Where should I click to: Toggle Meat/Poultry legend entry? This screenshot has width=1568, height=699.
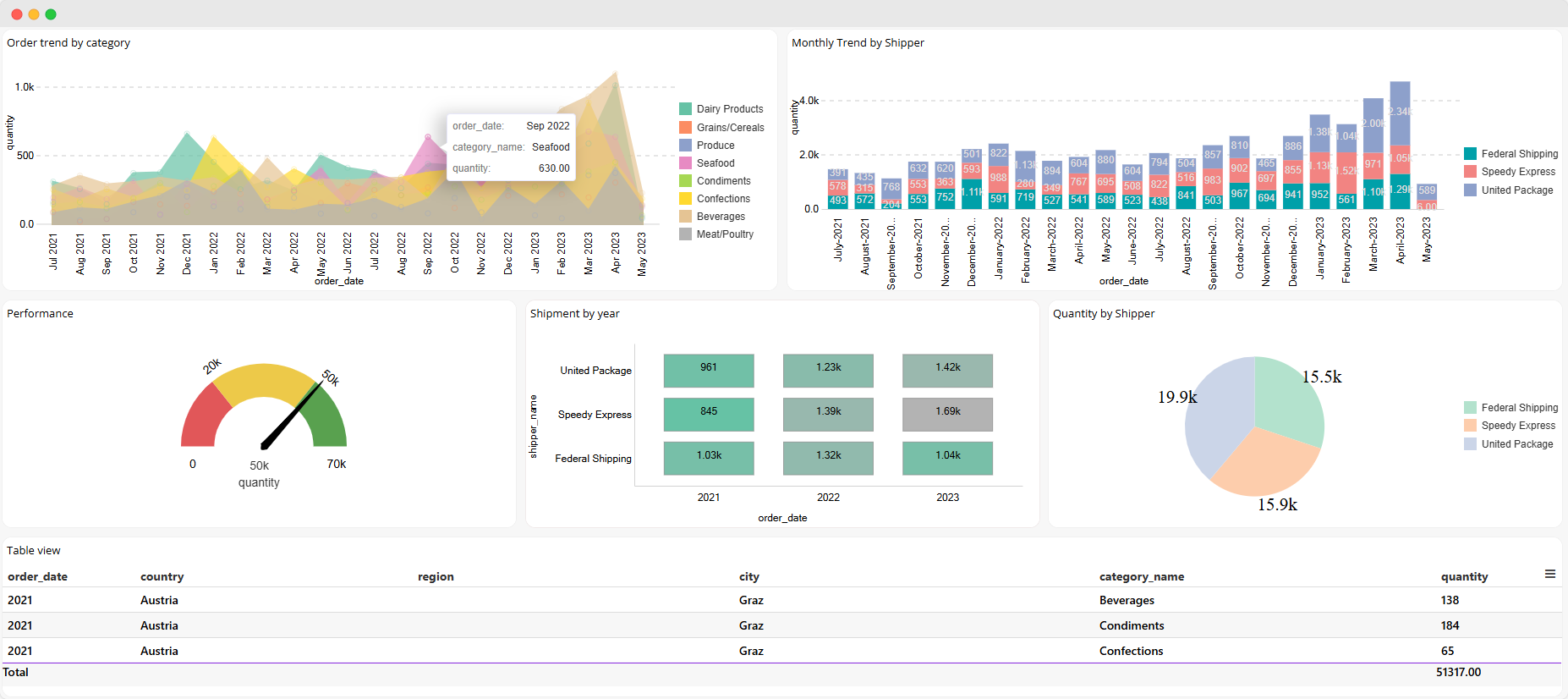click(x=716, y=234)
